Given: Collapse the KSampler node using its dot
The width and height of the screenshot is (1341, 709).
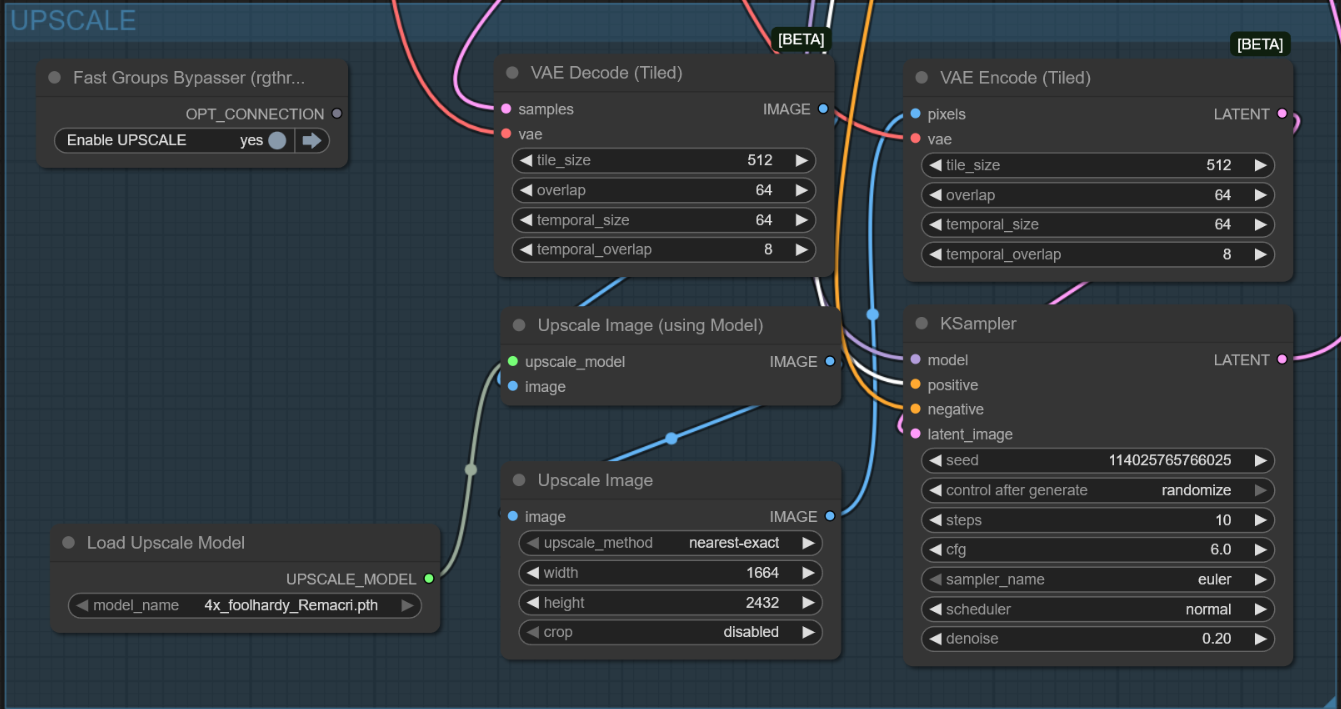Looking at the screenshot, I should click(x=921, y=324).
